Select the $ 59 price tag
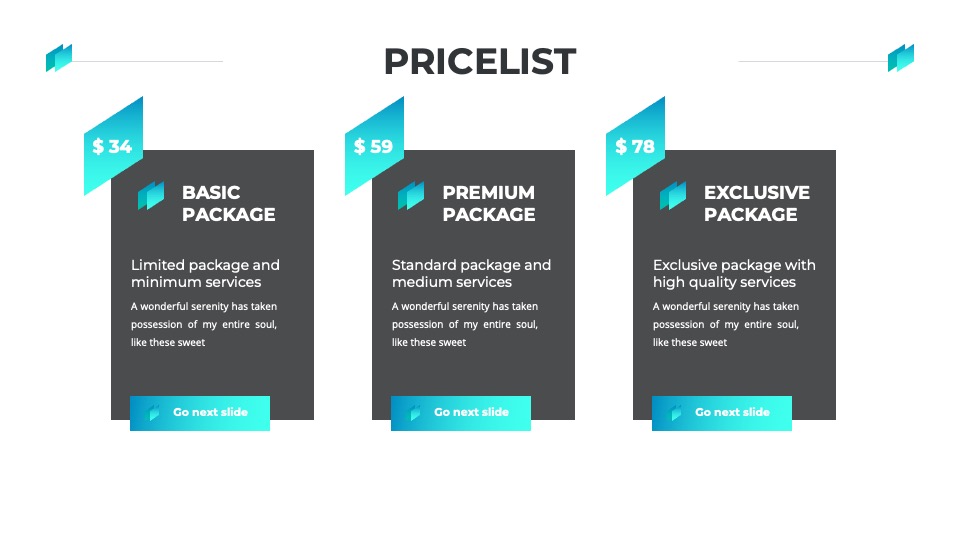This screenshot has width=960, height=540. (x=374, y=146)
